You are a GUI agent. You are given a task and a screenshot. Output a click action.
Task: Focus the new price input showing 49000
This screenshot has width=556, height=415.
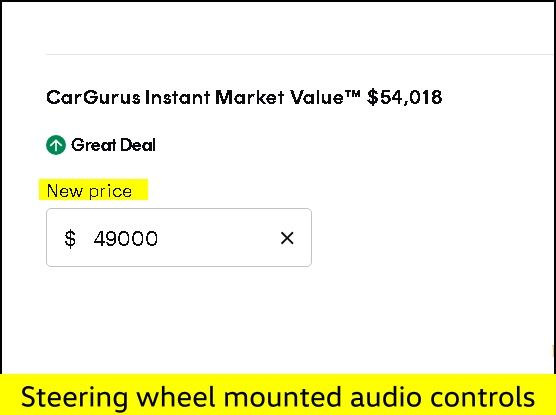(x=179, y=237)
